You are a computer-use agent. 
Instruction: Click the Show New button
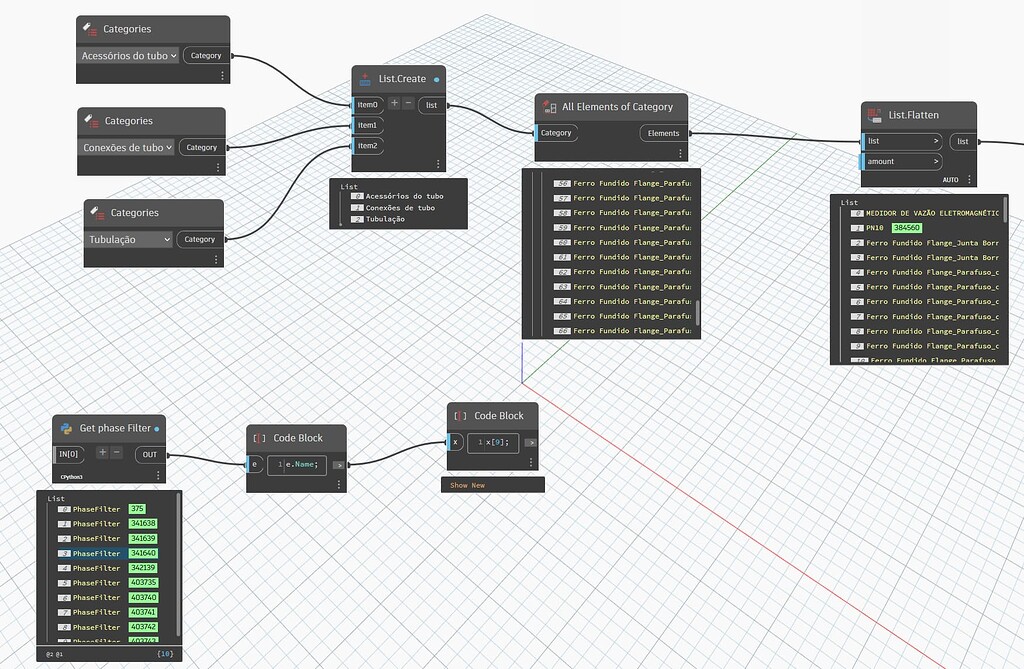click(x=468, y=484)
